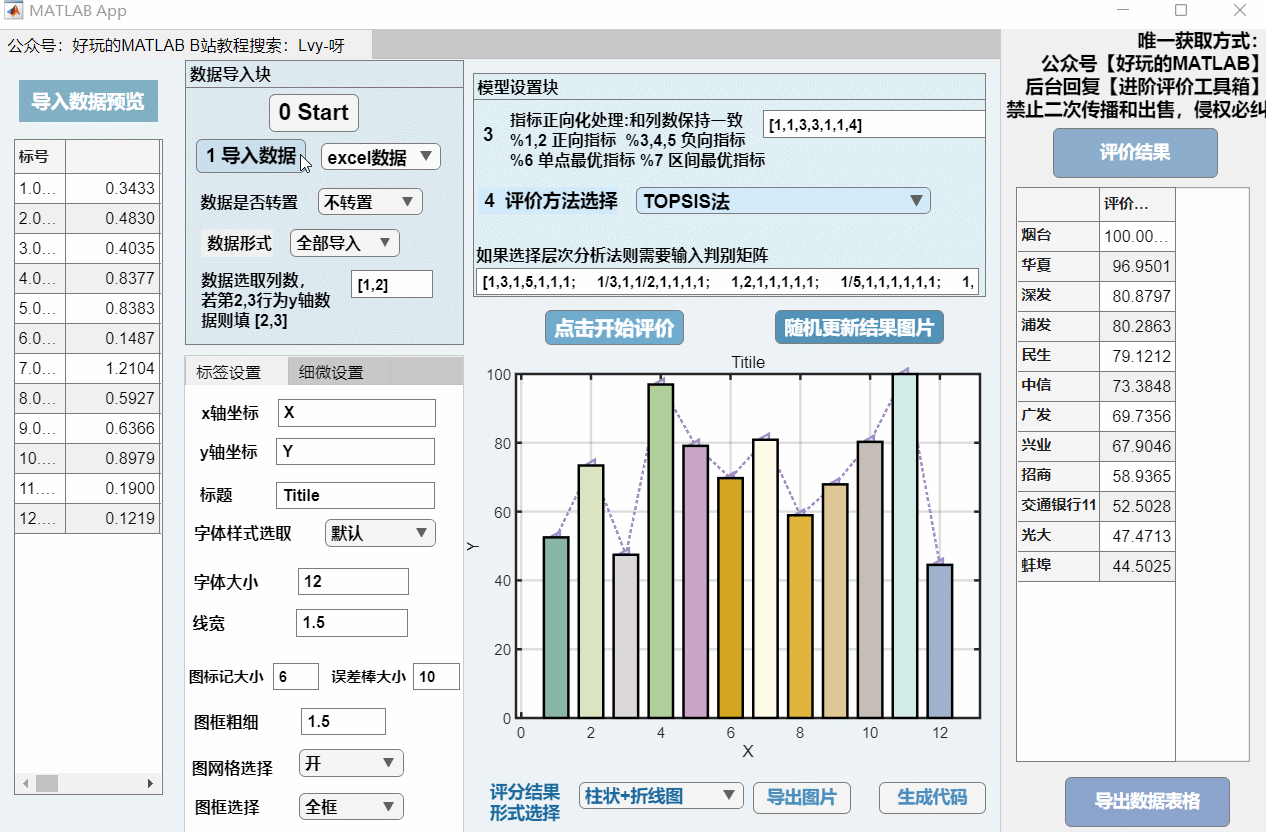Select the preview cell with value 0.3433
Viewport: 1266px width, 832px height.
[x=113, y=188]
